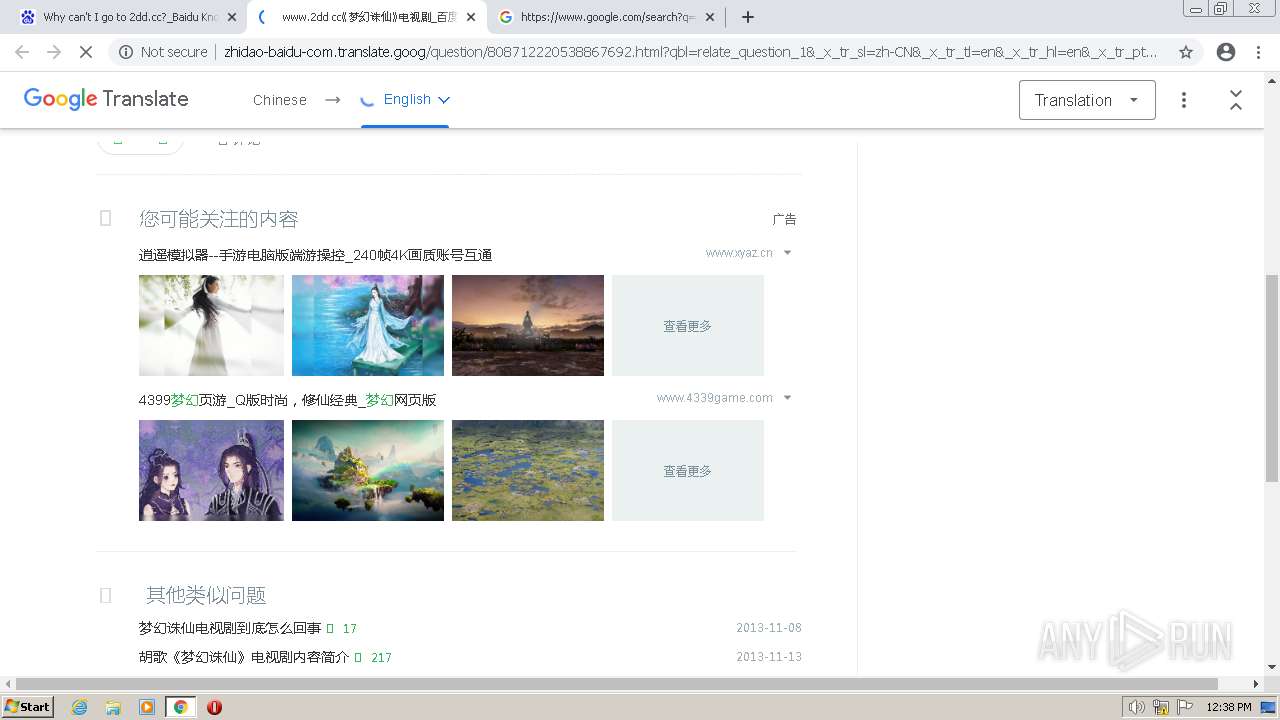The width and height of the screenshot is (1280, 720).
Task: Click the 2013-11-13 date text
Action: pyautogui.click(x=769, y=657)
